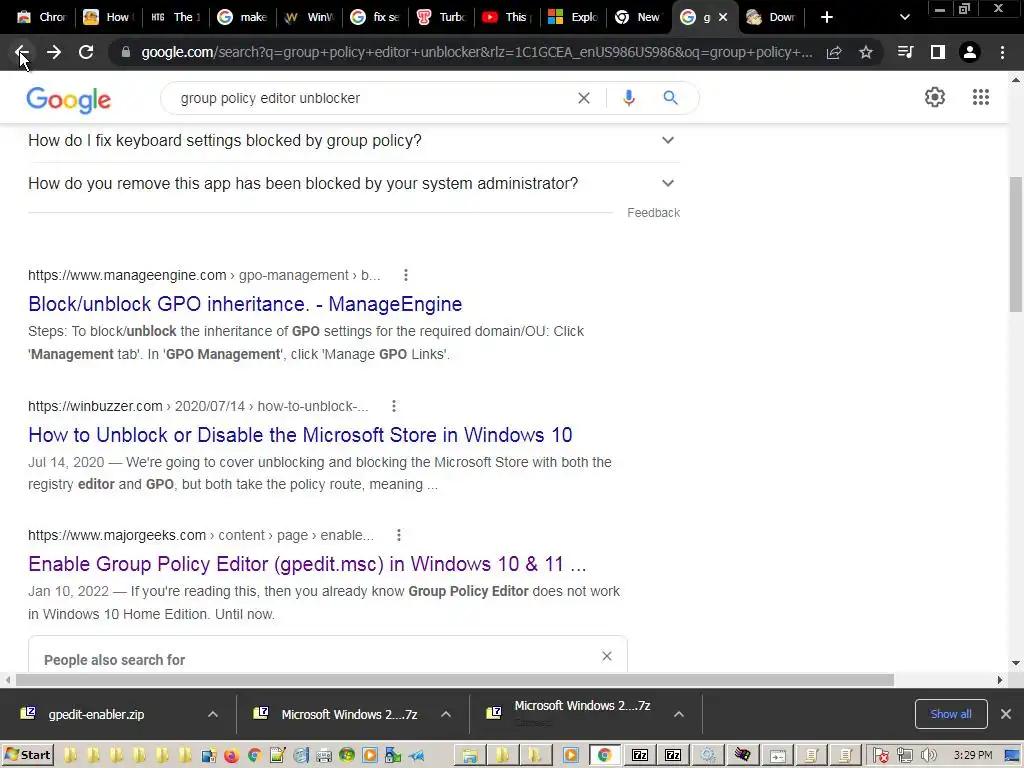Switch to the Down tab
1024x768 pixels.
click(x=772, y=18)
